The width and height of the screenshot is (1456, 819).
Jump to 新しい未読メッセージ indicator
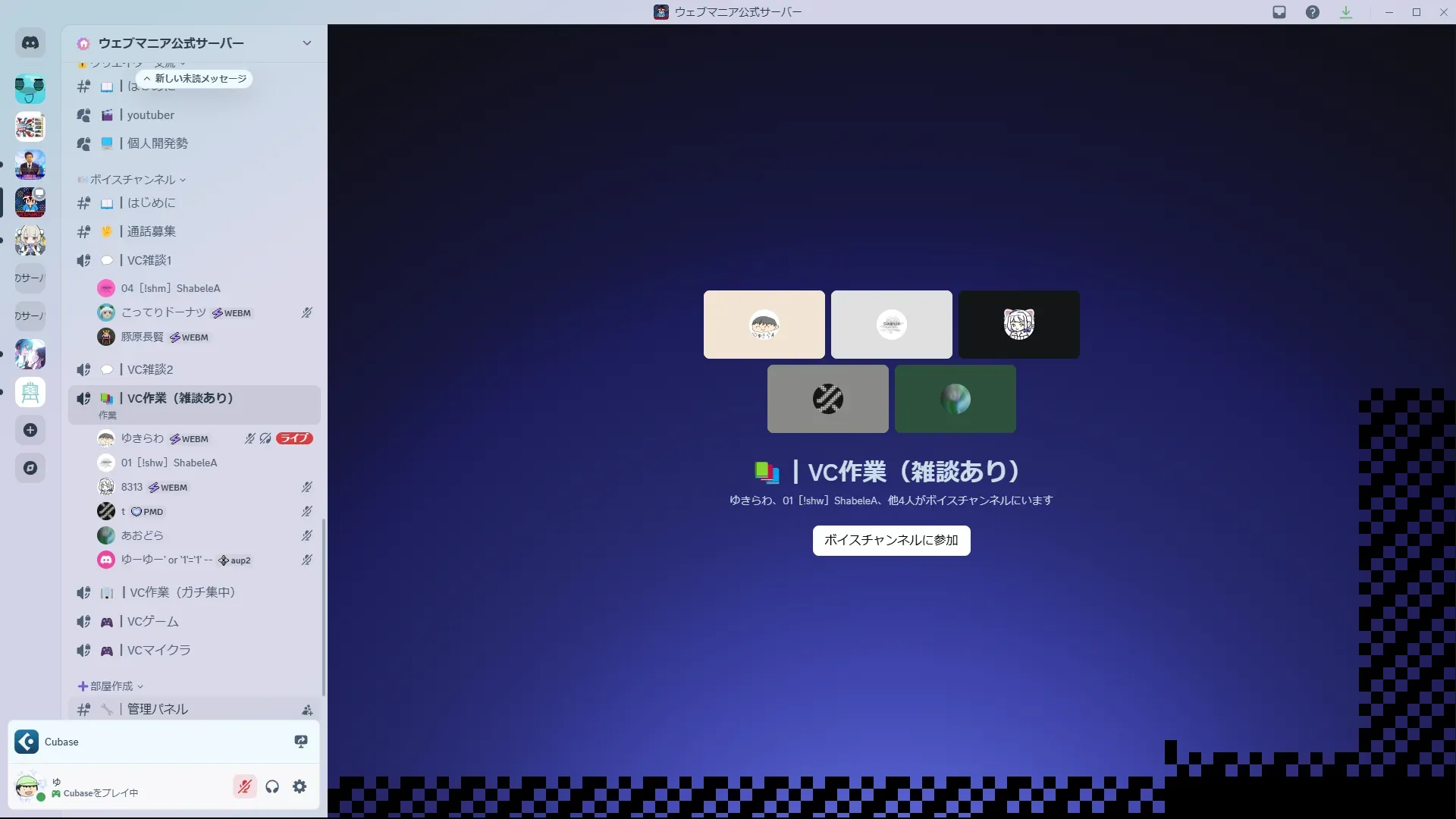point(195,79)
